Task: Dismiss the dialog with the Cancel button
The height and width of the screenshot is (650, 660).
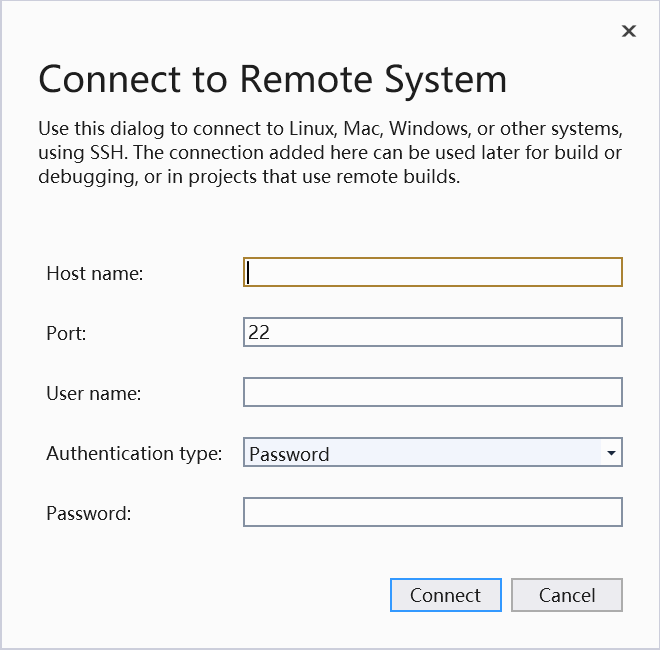Action: (x=567, y=595)
